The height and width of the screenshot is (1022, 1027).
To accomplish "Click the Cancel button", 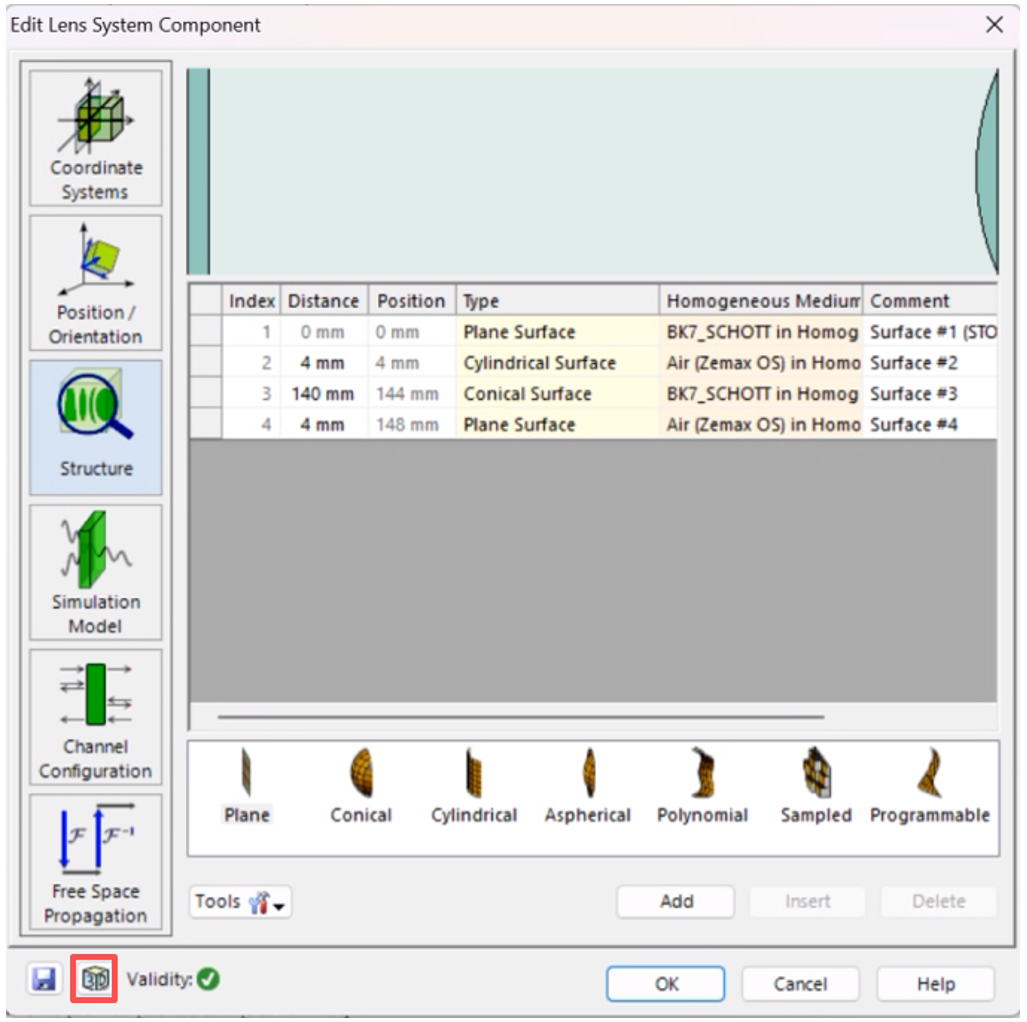I will click(x=800, y=984).
